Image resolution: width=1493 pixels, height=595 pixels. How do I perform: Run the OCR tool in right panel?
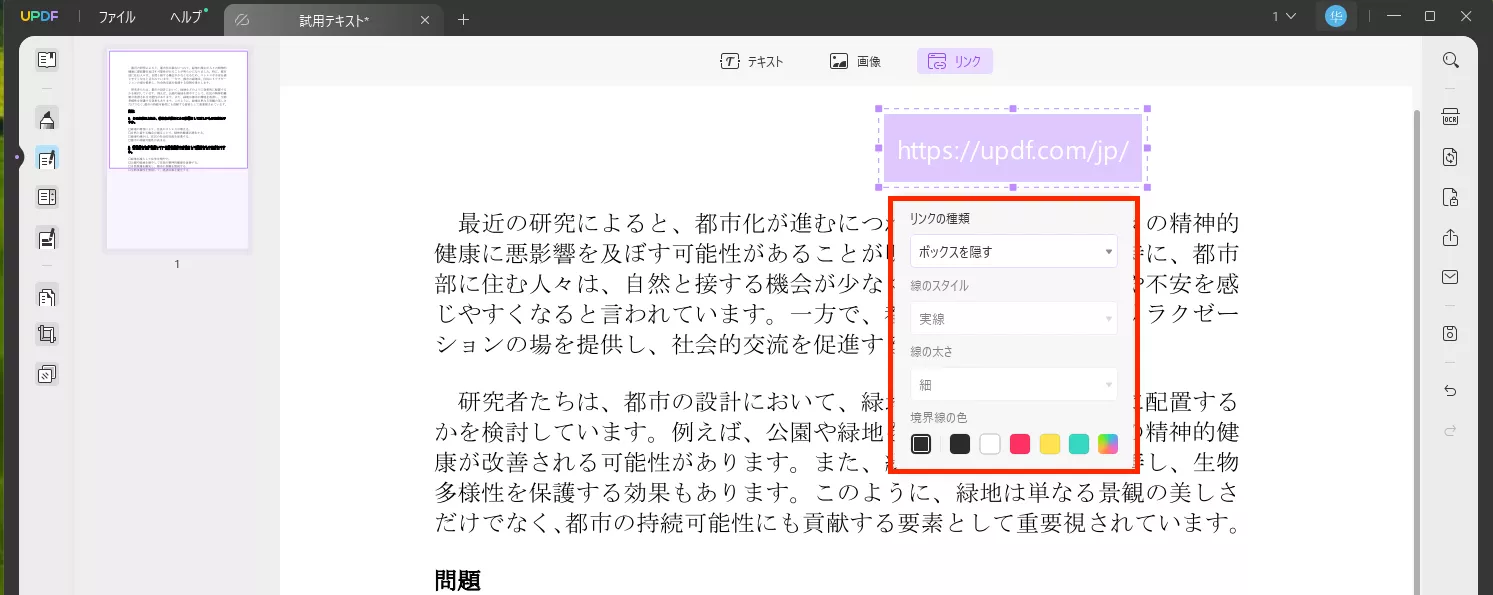1451,117
